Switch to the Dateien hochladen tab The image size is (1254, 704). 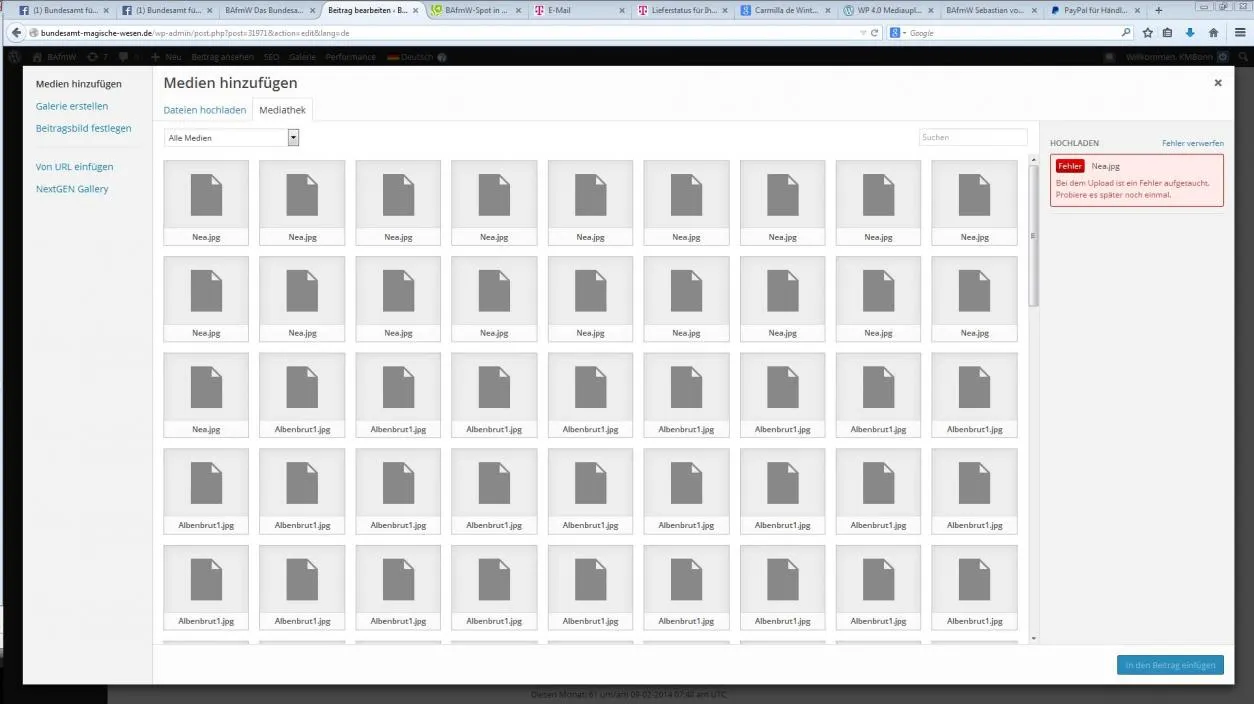click(205, 110)
